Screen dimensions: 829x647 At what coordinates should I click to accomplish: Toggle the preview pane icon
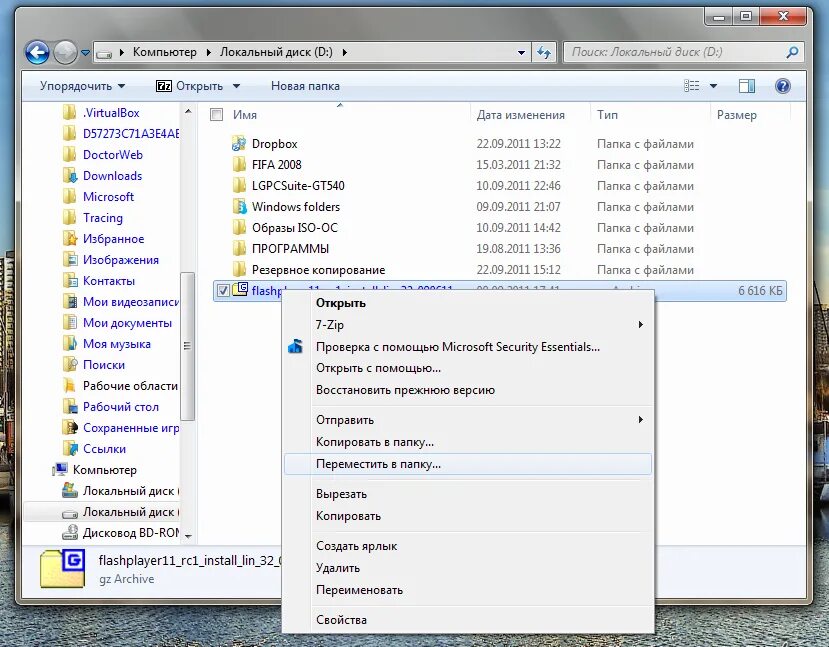click(x=747, y=86)
